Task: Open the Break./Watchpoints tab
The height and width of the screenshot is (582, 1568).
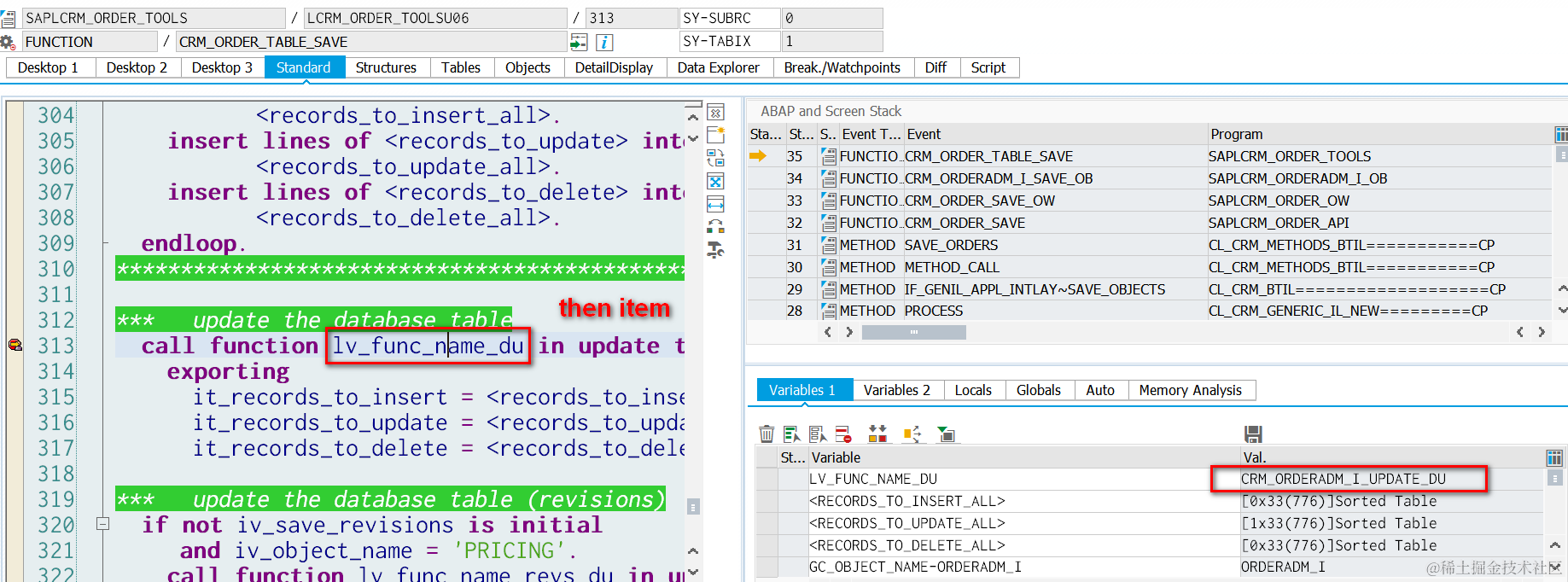Action: pos(842,67)
